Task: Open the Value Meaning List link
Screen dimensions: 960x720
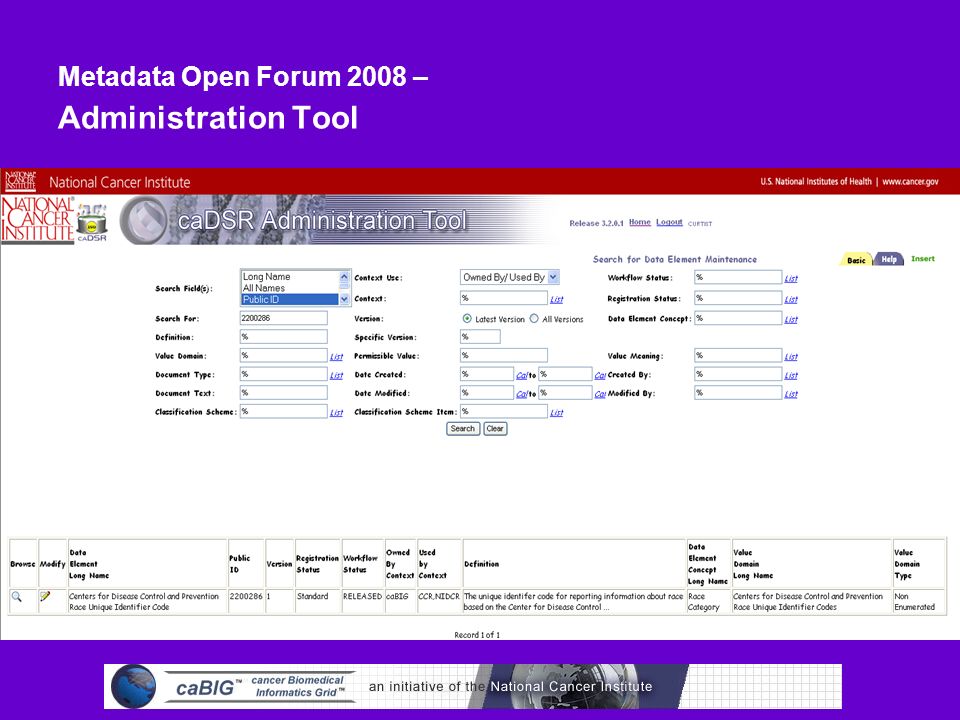Action: click(791, 357)
